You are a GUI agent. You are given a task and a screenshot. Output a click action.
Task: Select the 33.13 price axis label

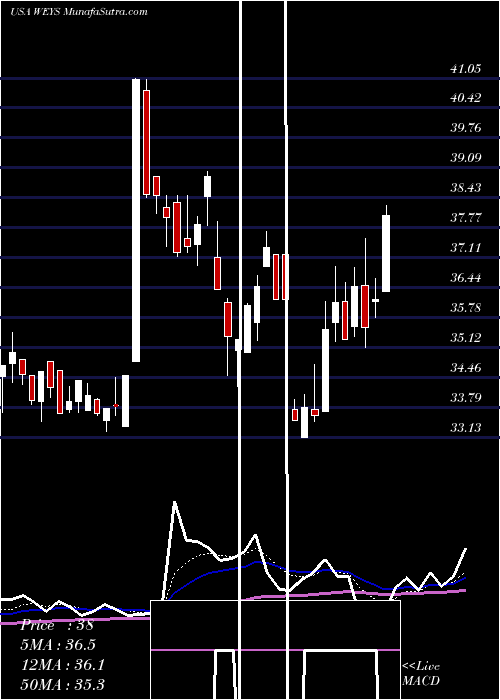(x=465, y=428)
